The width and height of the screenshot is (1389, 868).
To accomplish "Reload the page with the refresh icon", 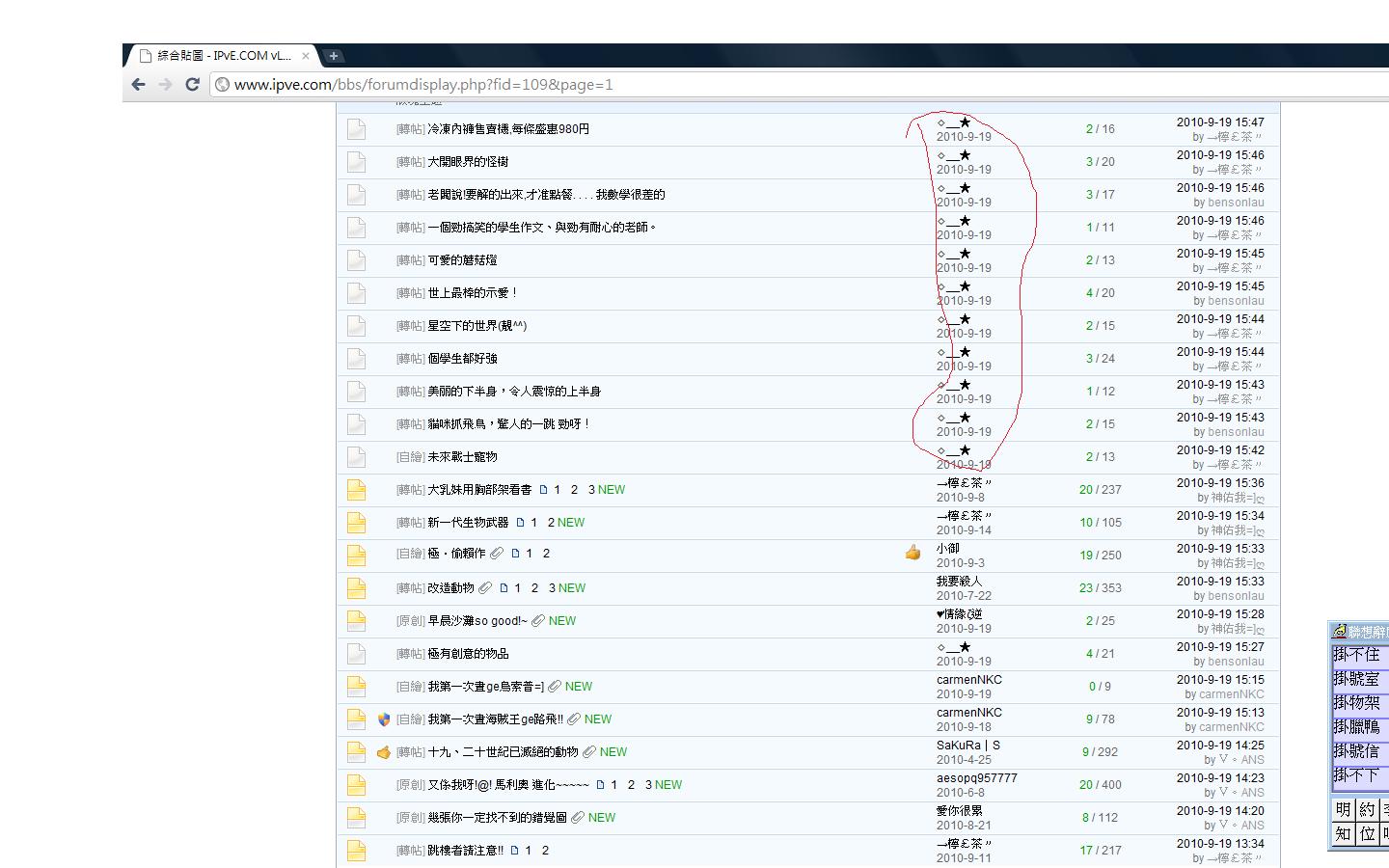I will (192, 85).
